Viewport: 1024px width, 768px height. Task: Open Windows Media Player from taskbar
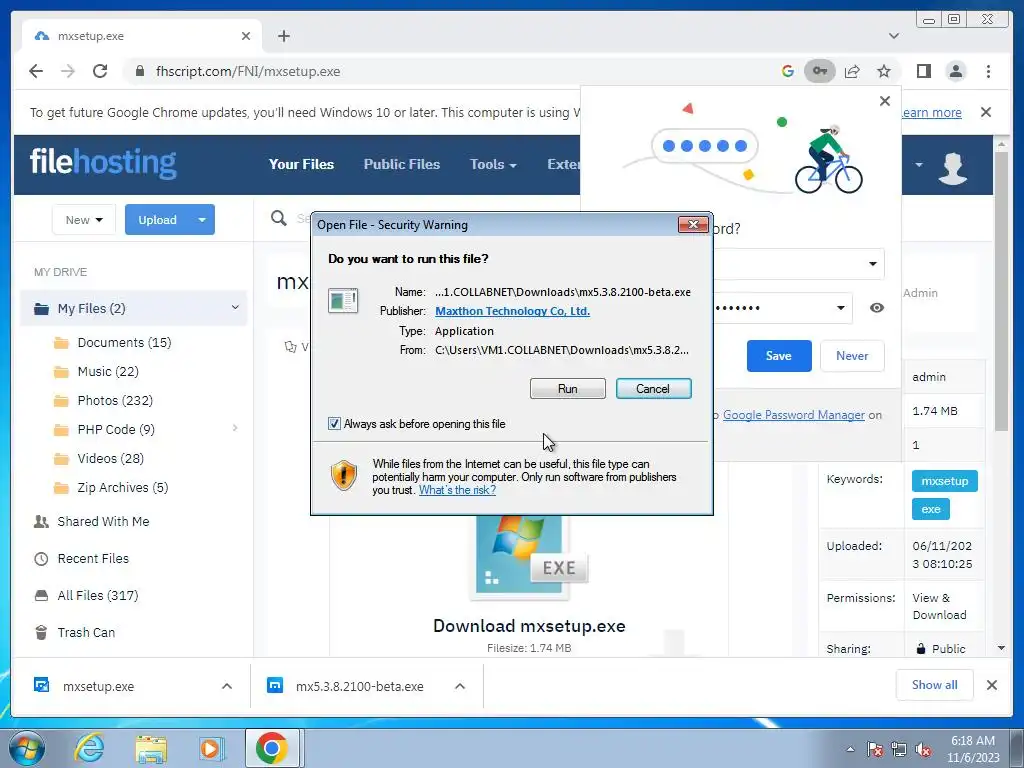[x=211, y=748]
